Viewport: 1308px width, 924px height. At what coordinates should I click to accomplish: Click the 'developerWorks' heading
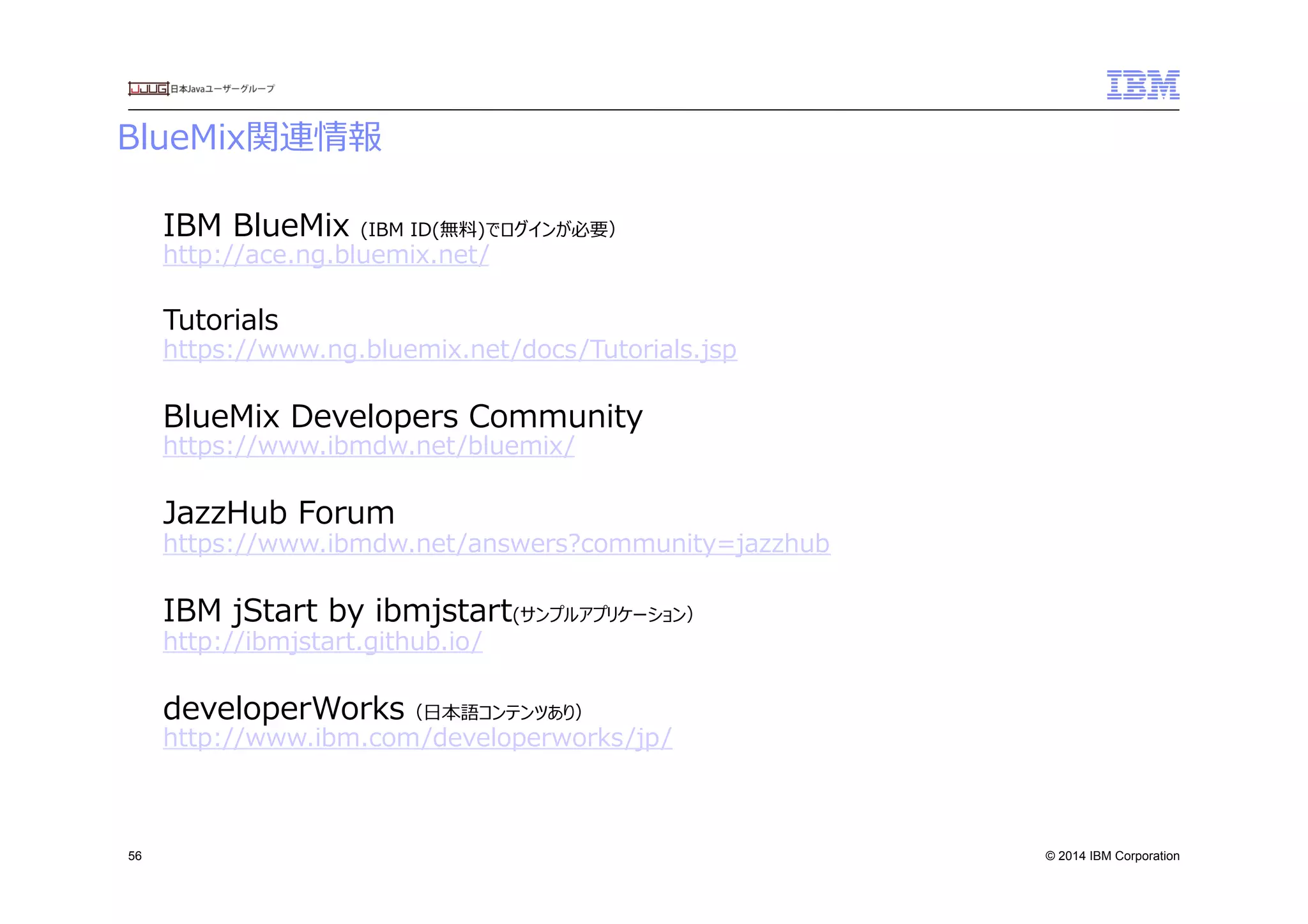pos(284,708)
